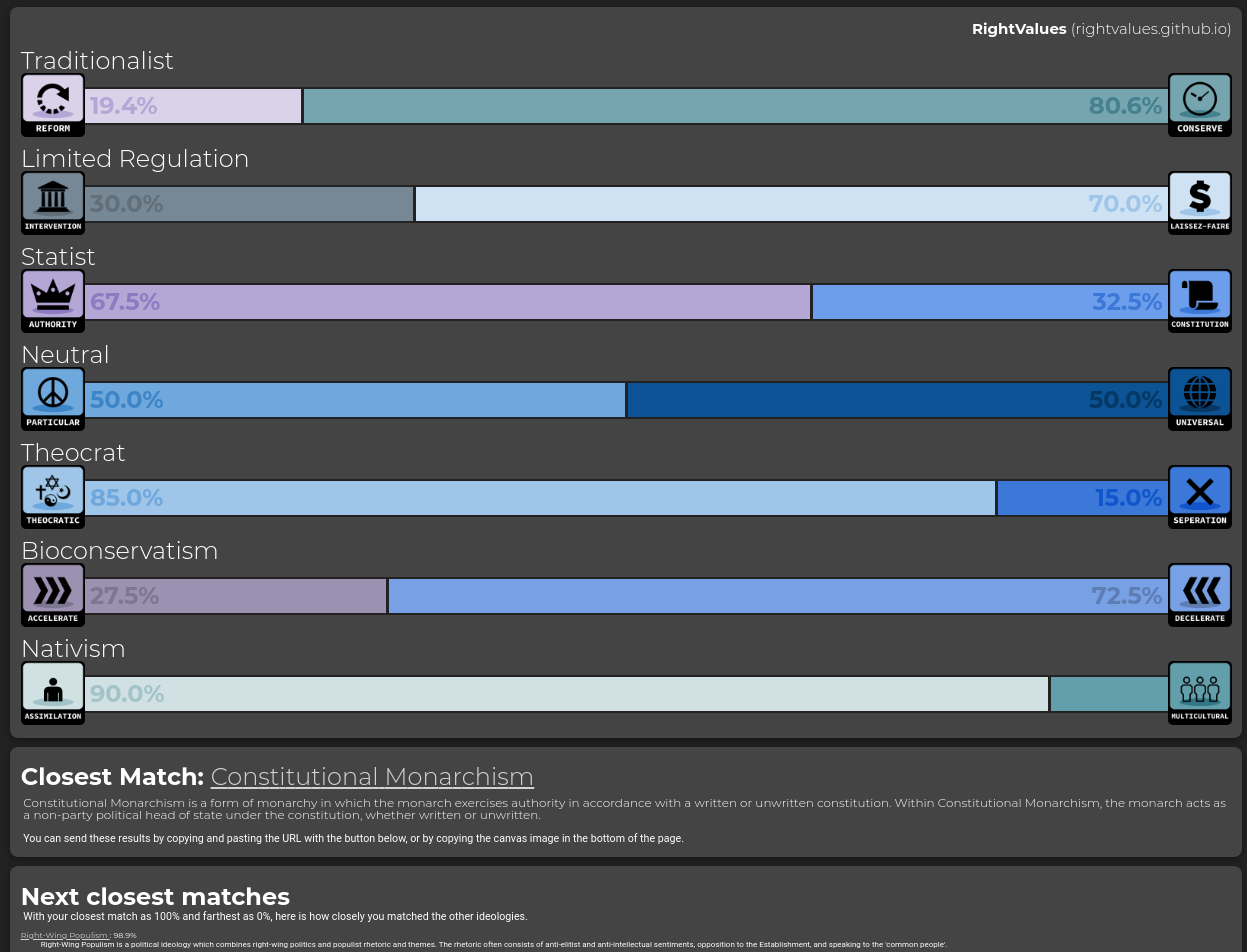Image resolution: width=1247 pixels, height=952 pixels.
Task: Click the Next closest matches heading
Action: click(x=155, y=896)
